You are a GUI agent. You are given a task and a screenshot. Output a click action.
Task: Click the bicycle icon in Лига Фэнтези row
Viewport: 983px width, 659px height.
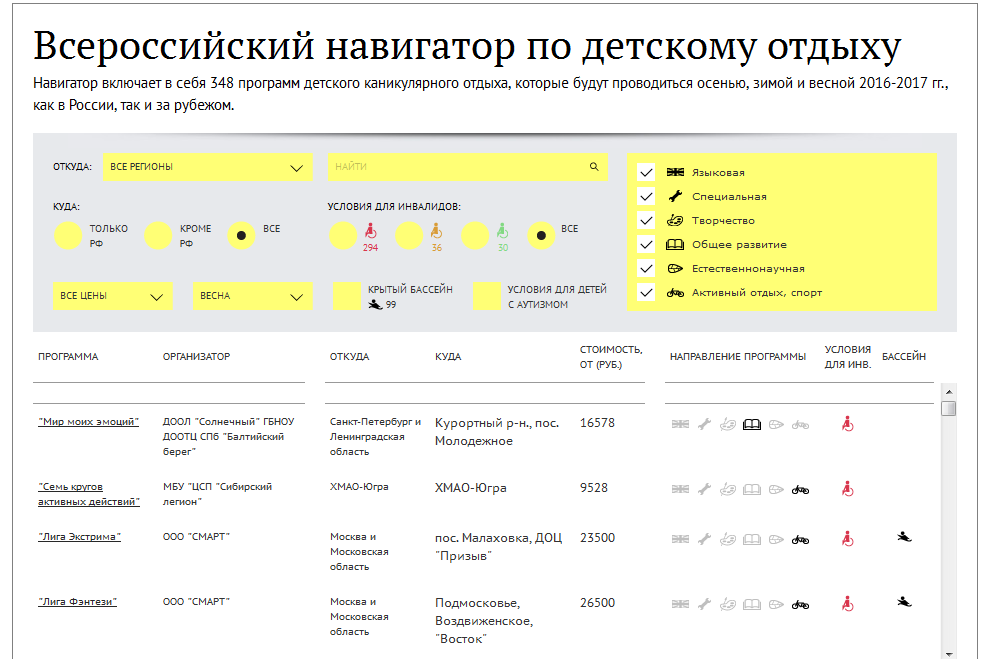coord(800,604)
